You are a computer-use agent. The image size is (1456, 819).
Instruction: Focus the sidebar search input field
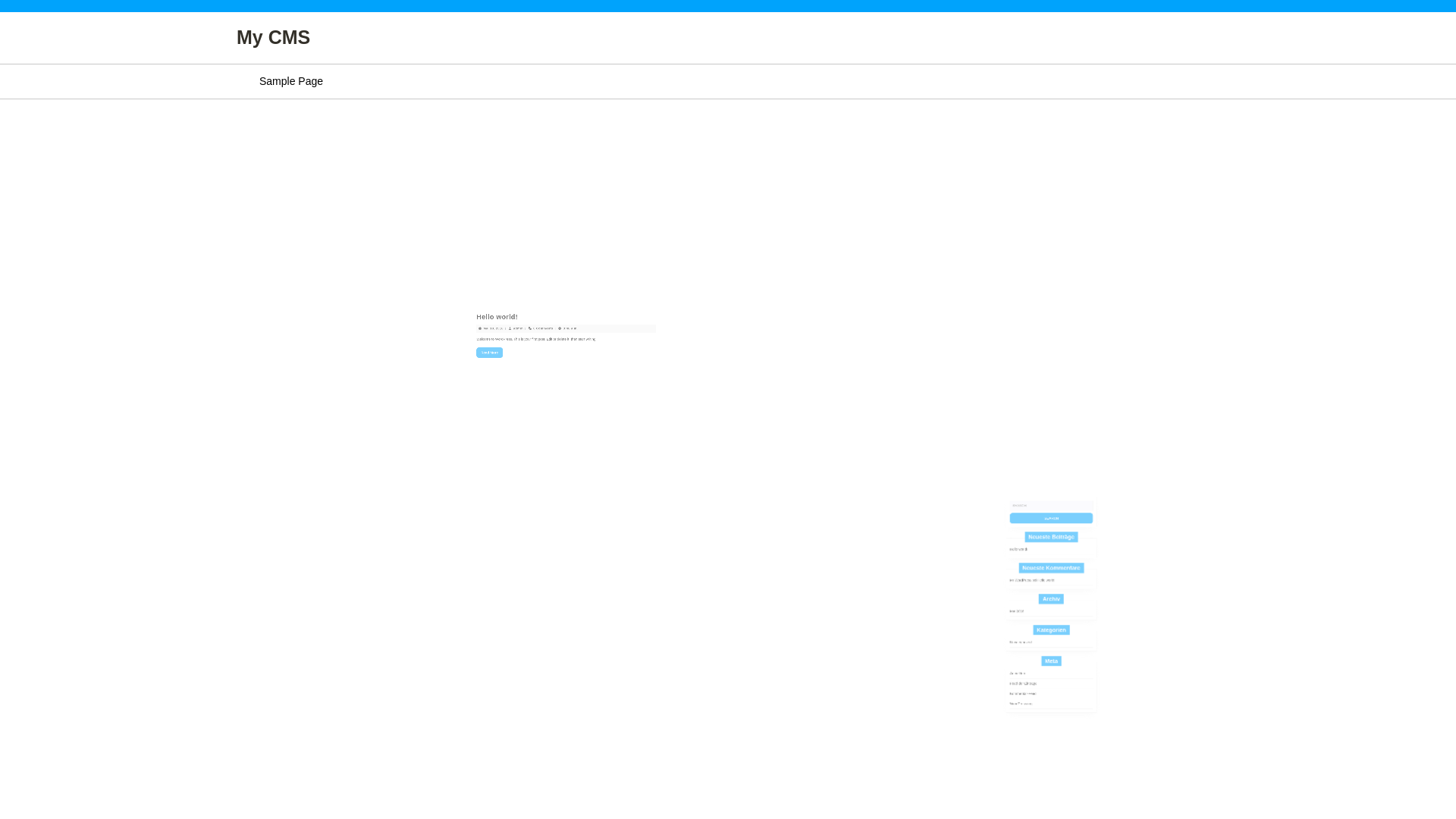pyautogui.click(x=1051, y=505)
